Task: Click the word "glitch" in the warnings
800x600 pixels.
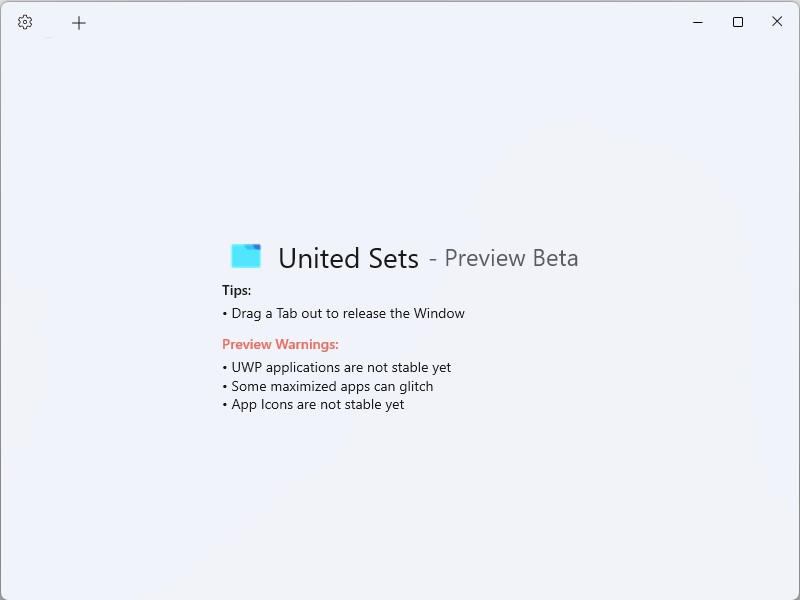Action: 413,386
